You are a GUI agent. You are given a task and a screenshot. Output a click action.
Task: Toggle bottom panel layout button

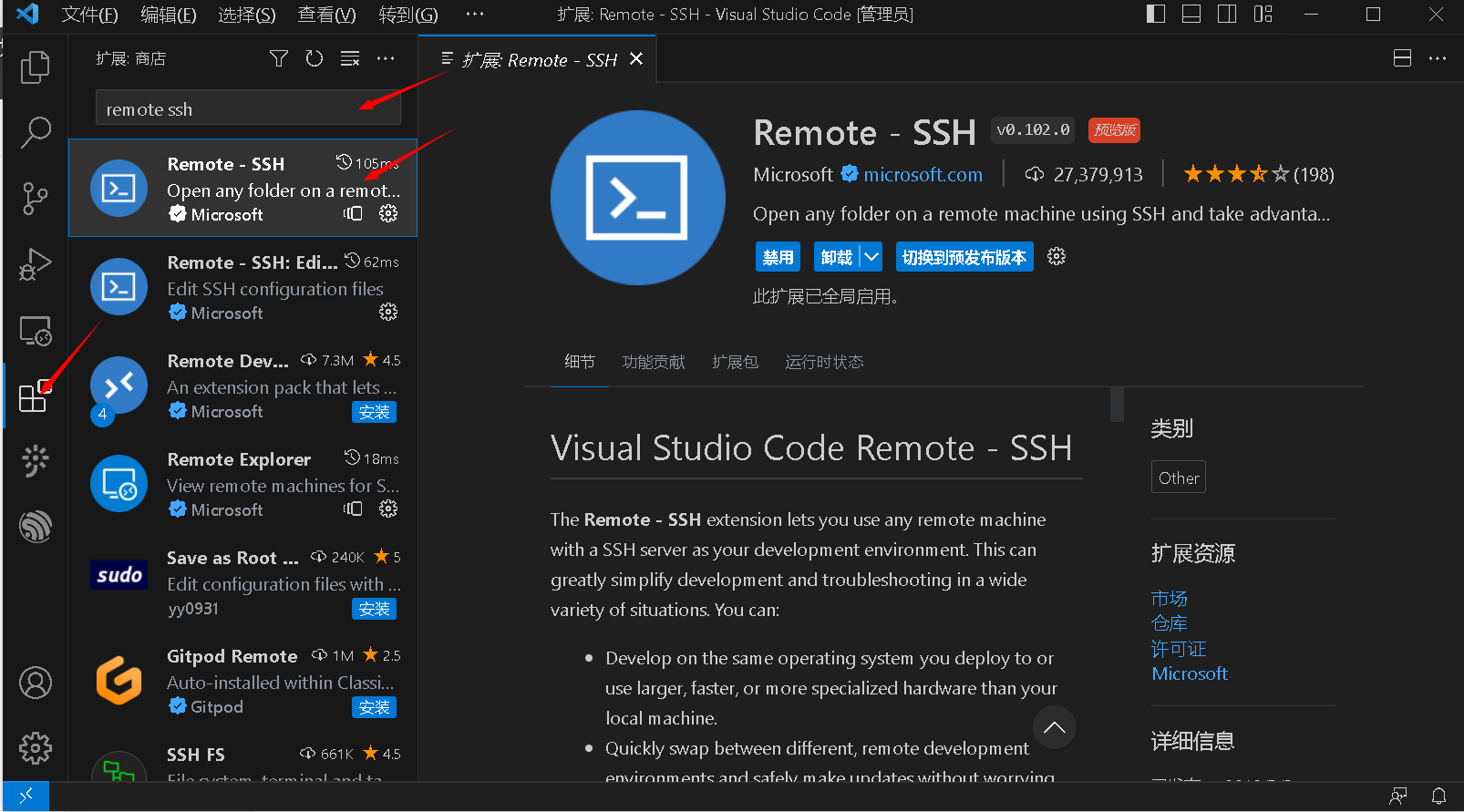coord(1191,14)
